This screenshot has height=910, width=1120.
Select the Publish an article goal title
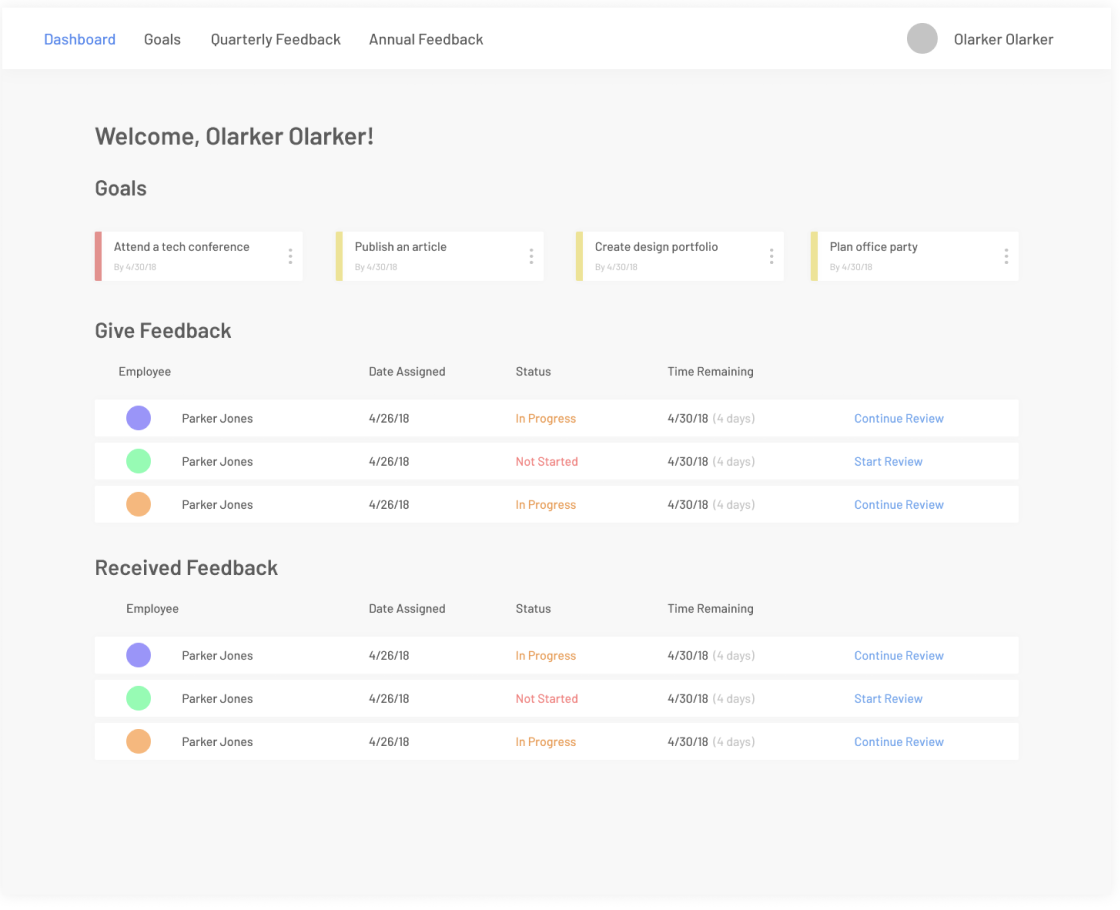click(401, 247)
